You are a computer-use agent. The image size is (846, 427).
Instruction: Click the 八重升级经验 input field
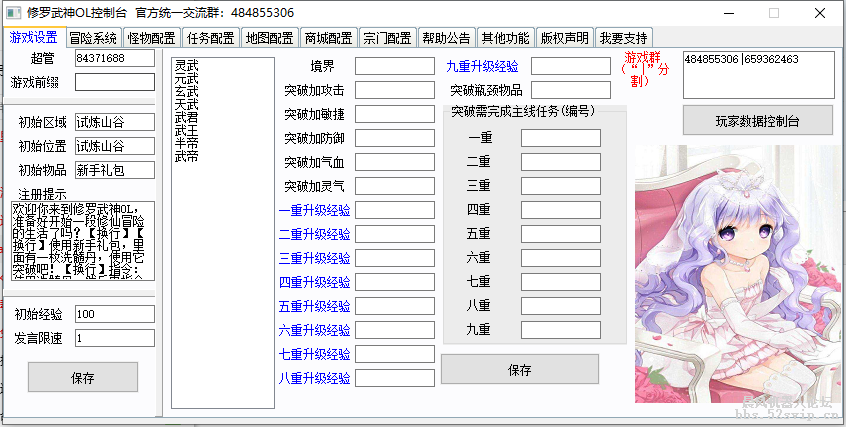coord(395,378)
